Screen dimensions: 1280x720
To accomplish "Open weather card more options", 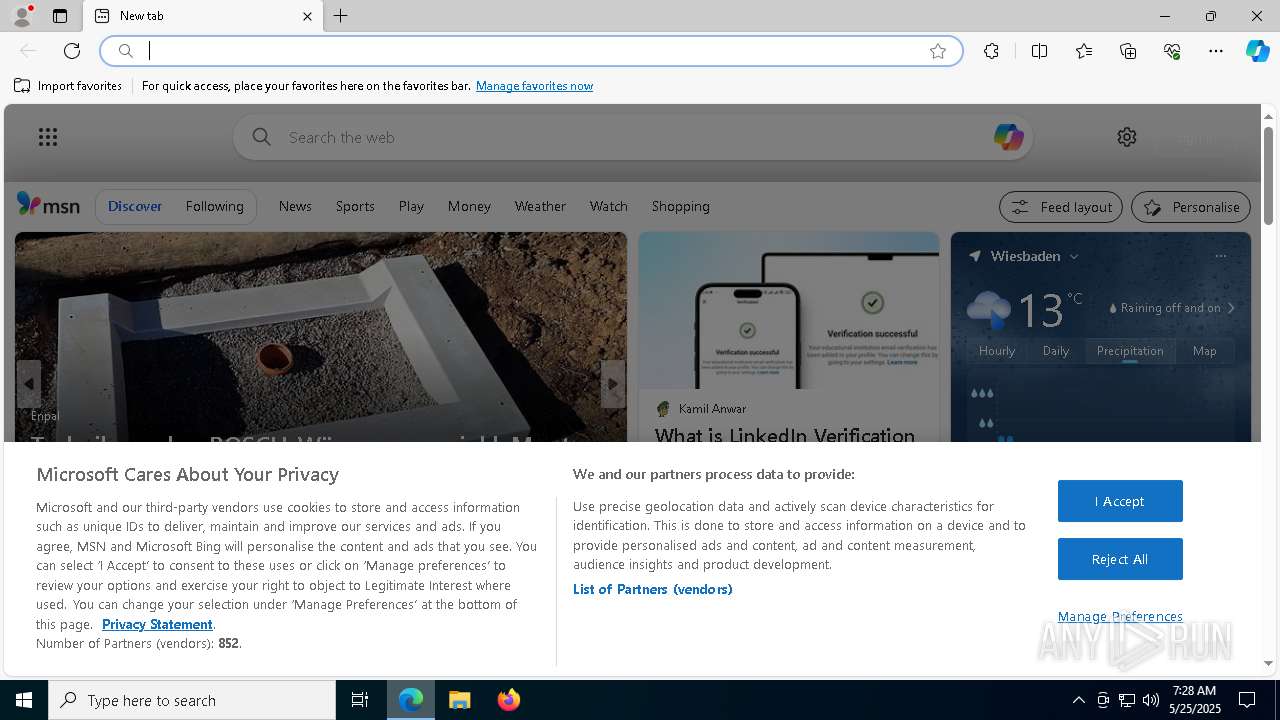I will [x=1220, y=256].
